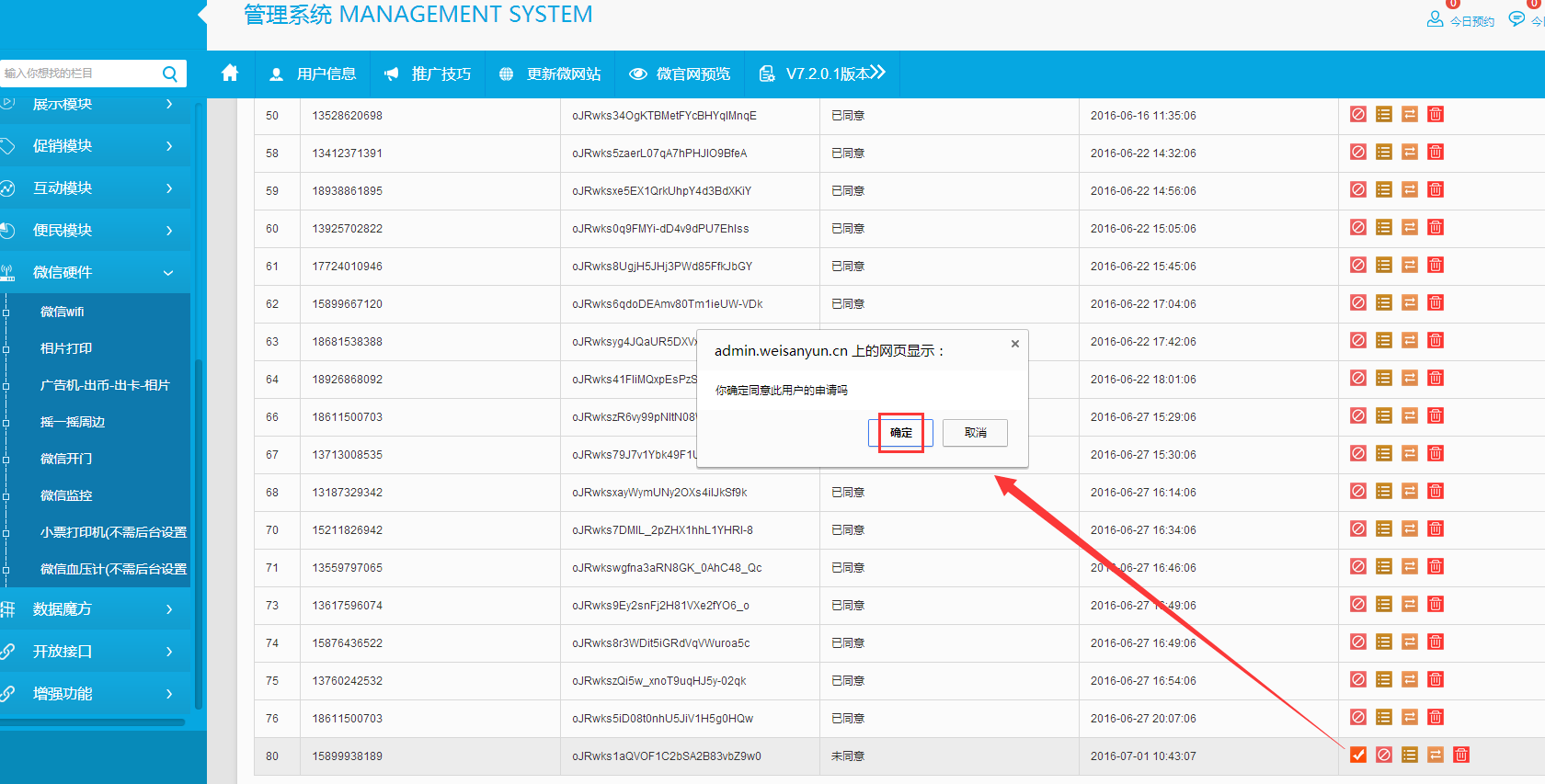Viewport: 1545px width, 784px height.
Task: Click the reject icon in row 66
Action: click(1358, 415)
